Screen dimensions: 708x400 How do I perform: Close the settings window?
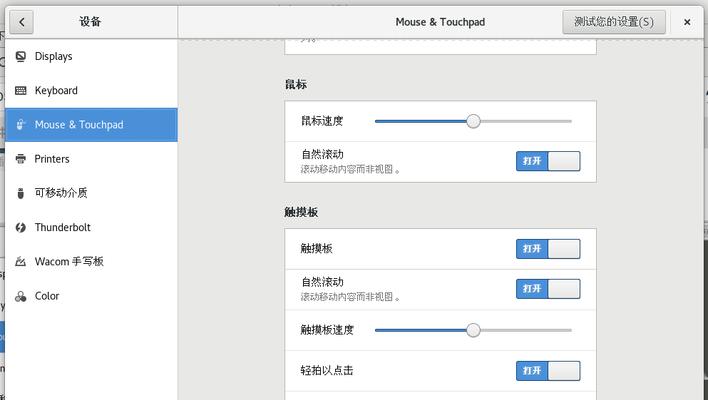pyautogui.click(x=687, y=22)
